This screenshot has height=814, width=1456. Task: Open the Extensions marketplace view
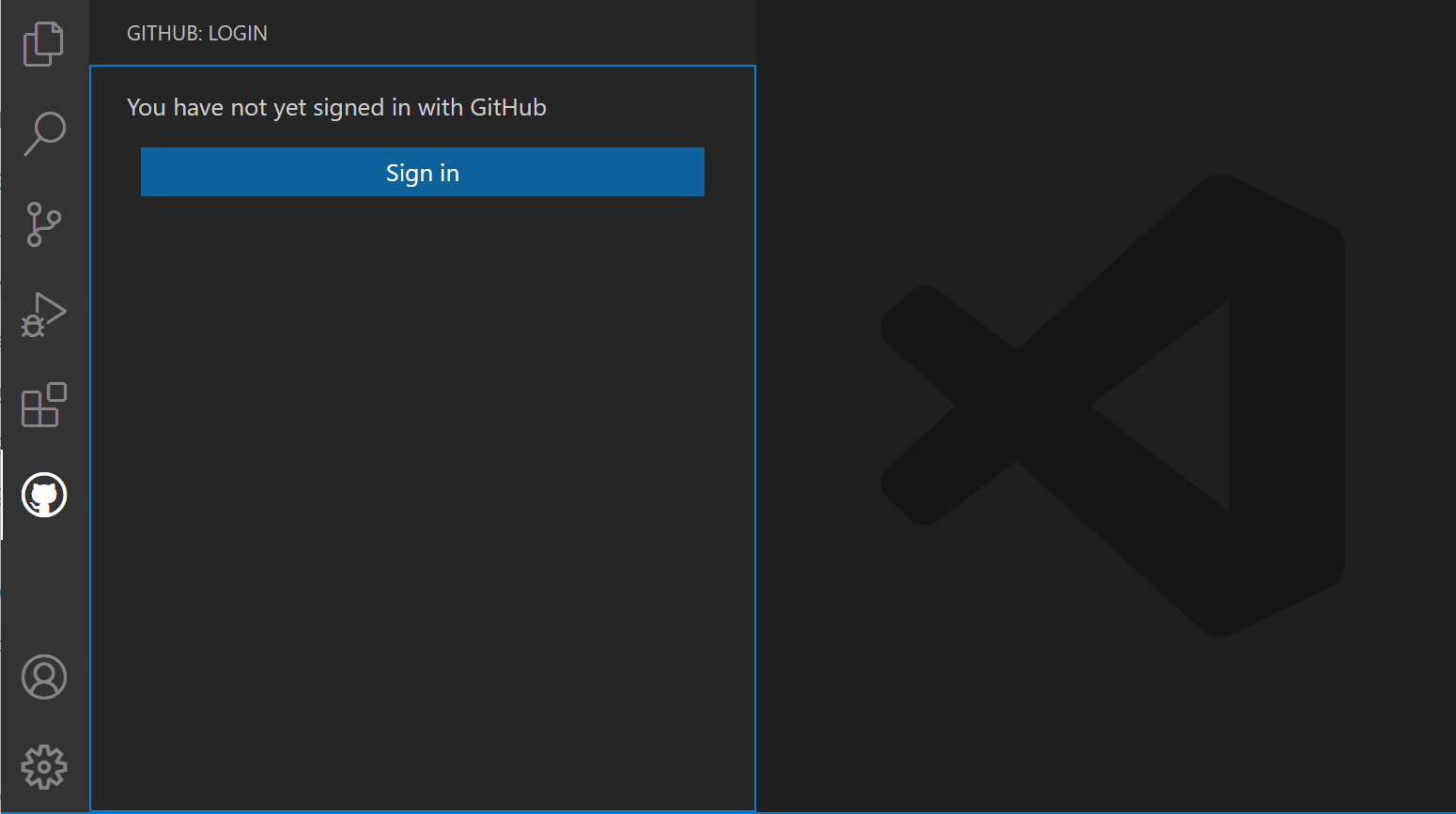pyautogui.click(x=43, y=405)
